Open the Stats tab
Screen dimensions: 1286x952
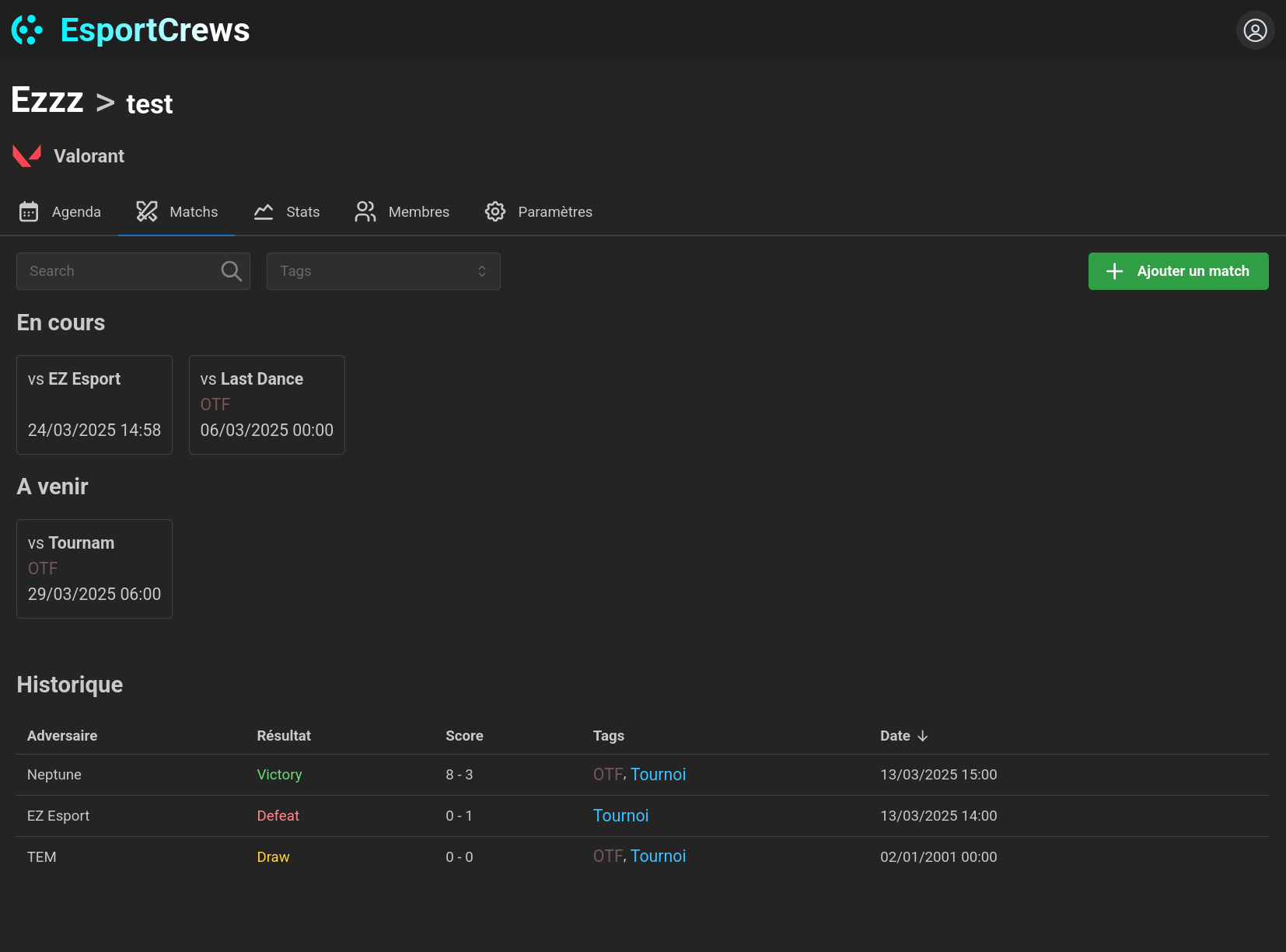[302, 211]
